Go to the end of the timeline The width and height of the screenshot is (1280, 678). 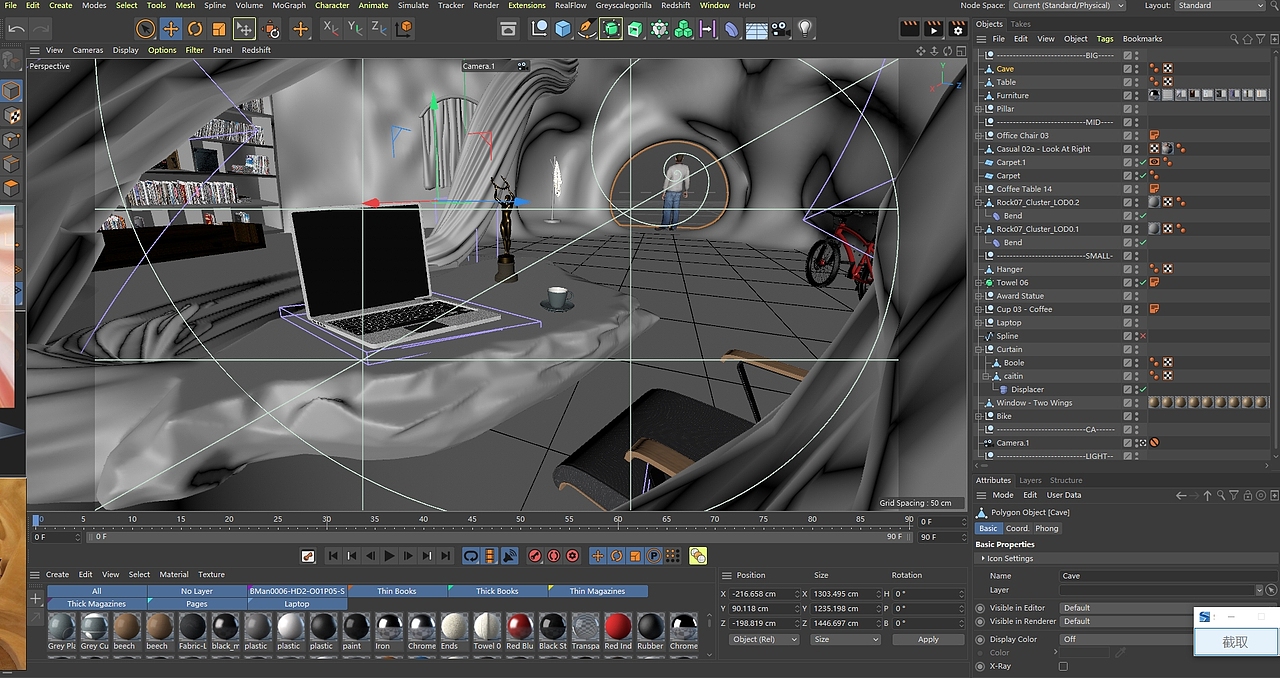pyautogui.click(x=446, y=556)
